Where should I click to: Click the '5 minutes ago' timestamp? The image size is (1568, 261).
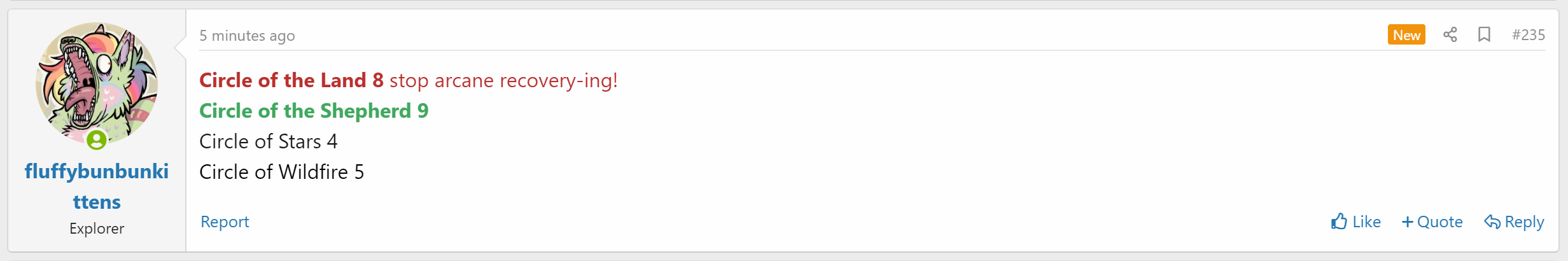(247, 36)
